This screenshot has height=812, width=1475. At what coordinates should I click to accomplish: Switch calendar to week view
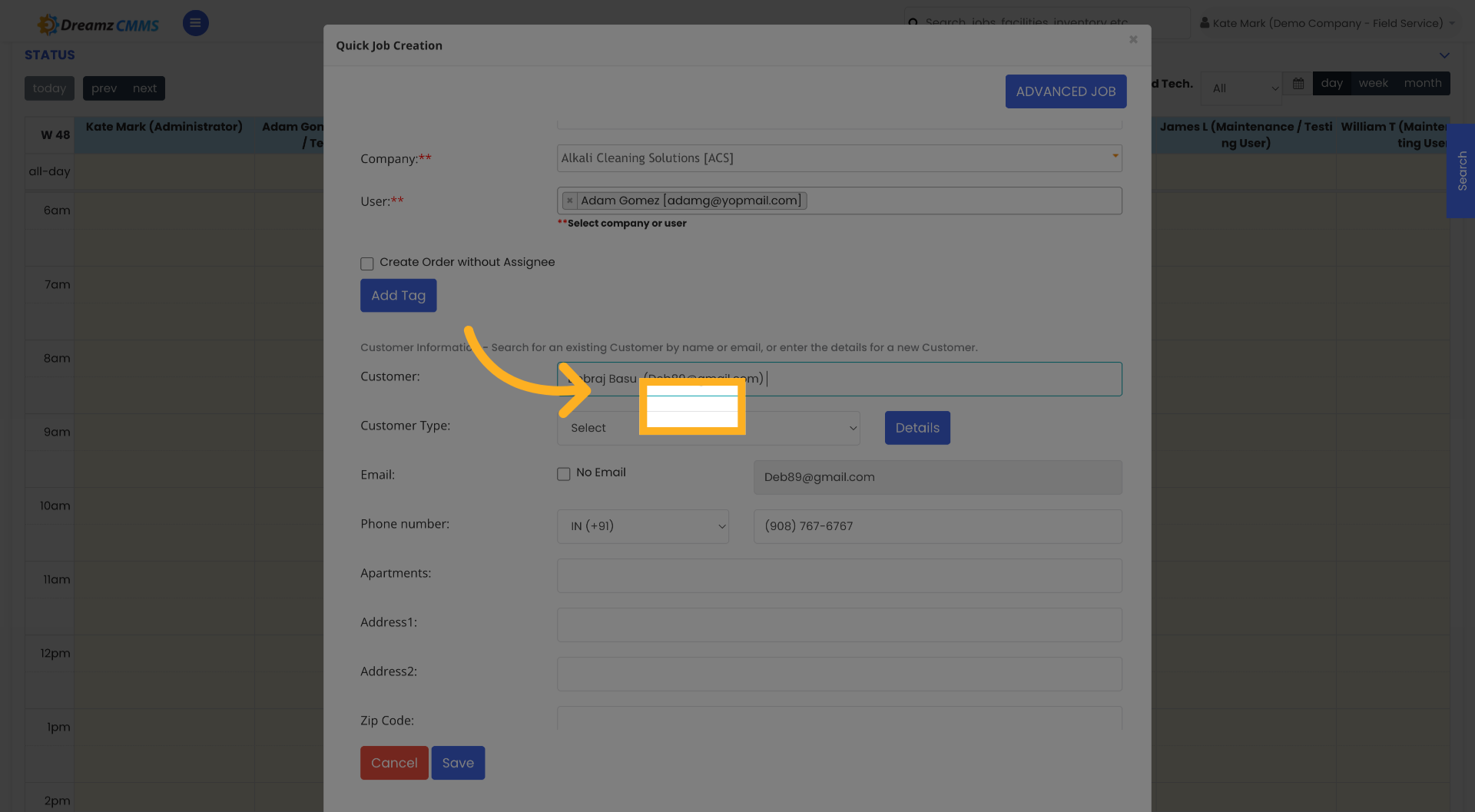point(1373,83)
